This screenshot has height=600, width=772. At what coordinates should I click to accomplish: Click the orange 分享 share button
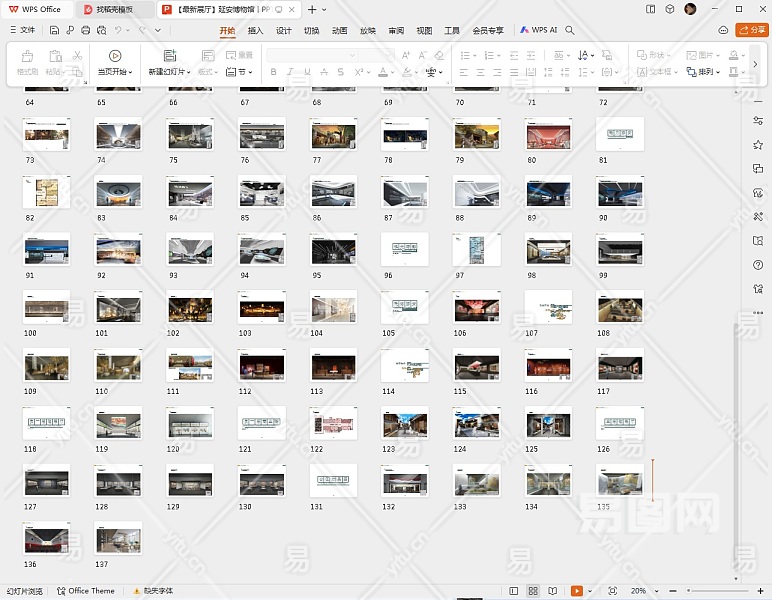[751, 31]
